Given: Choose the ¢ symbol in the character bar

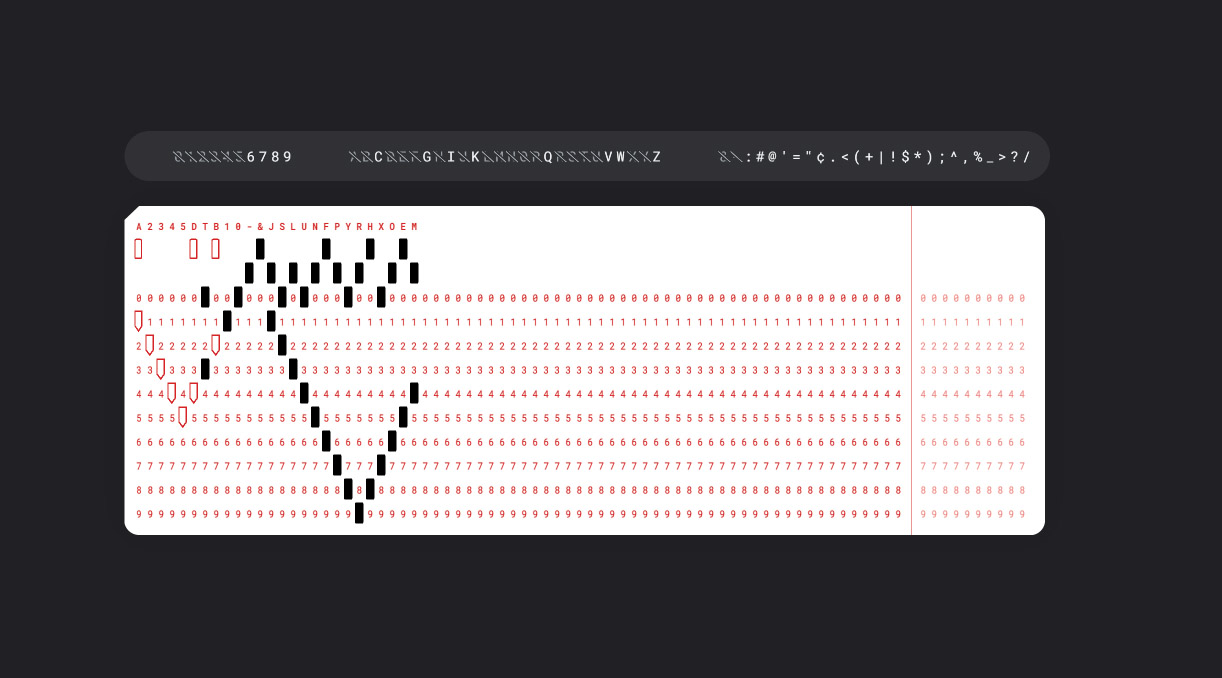Looking at the screenshot, I should (x=821, y=157).
